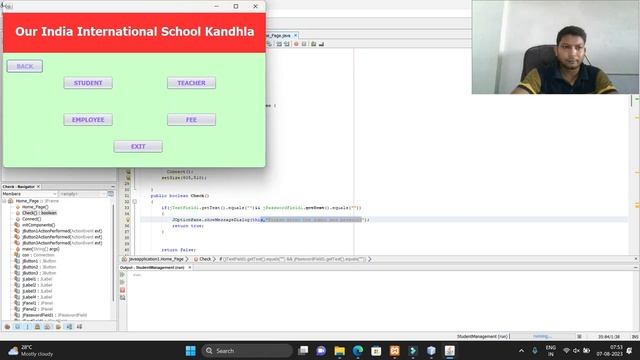The height and width of the screenshot is (360, 640).
Task: Click the EXIT button
Action: (x=138, y=147)
